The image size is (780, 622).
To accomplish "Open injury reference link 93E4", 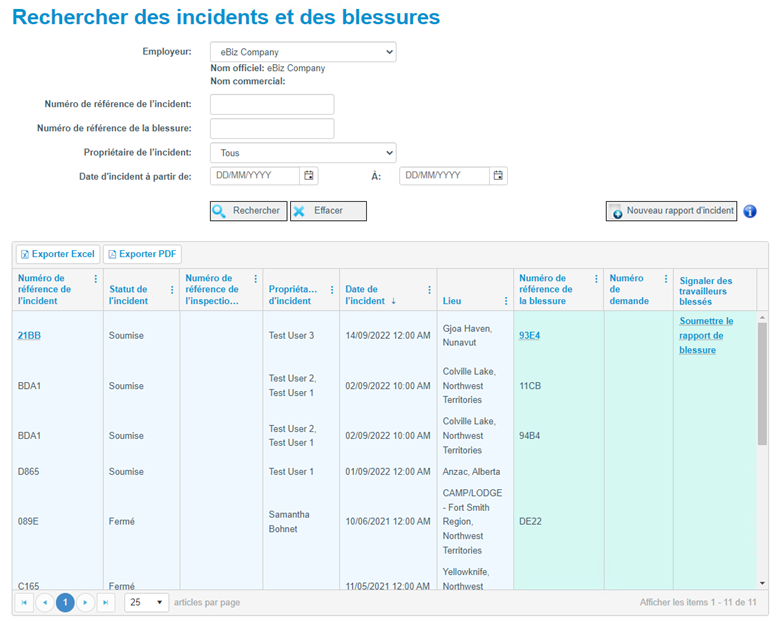I will tap(529, 336).
